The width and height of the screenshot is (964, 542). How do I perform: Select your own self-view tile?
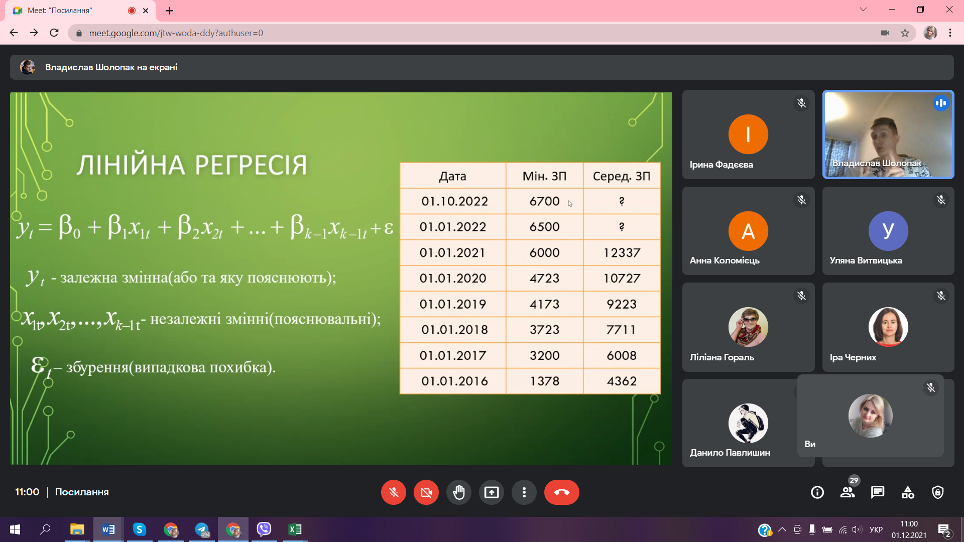tap(871, 416)
